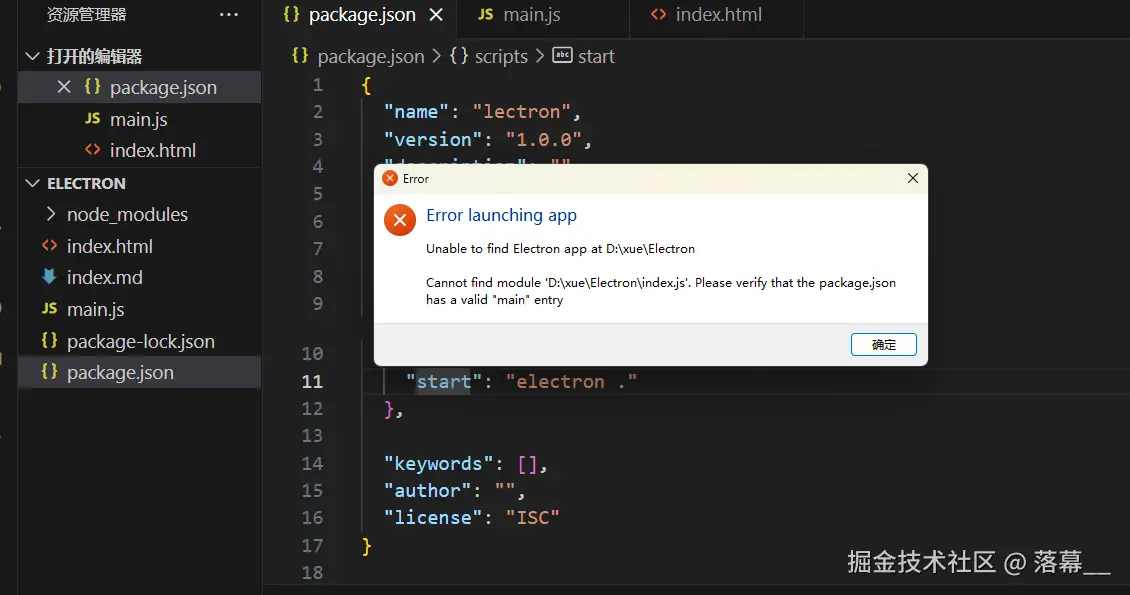Open package-lock.json file
Screen dimensions: 1130x595
(139, 341)
